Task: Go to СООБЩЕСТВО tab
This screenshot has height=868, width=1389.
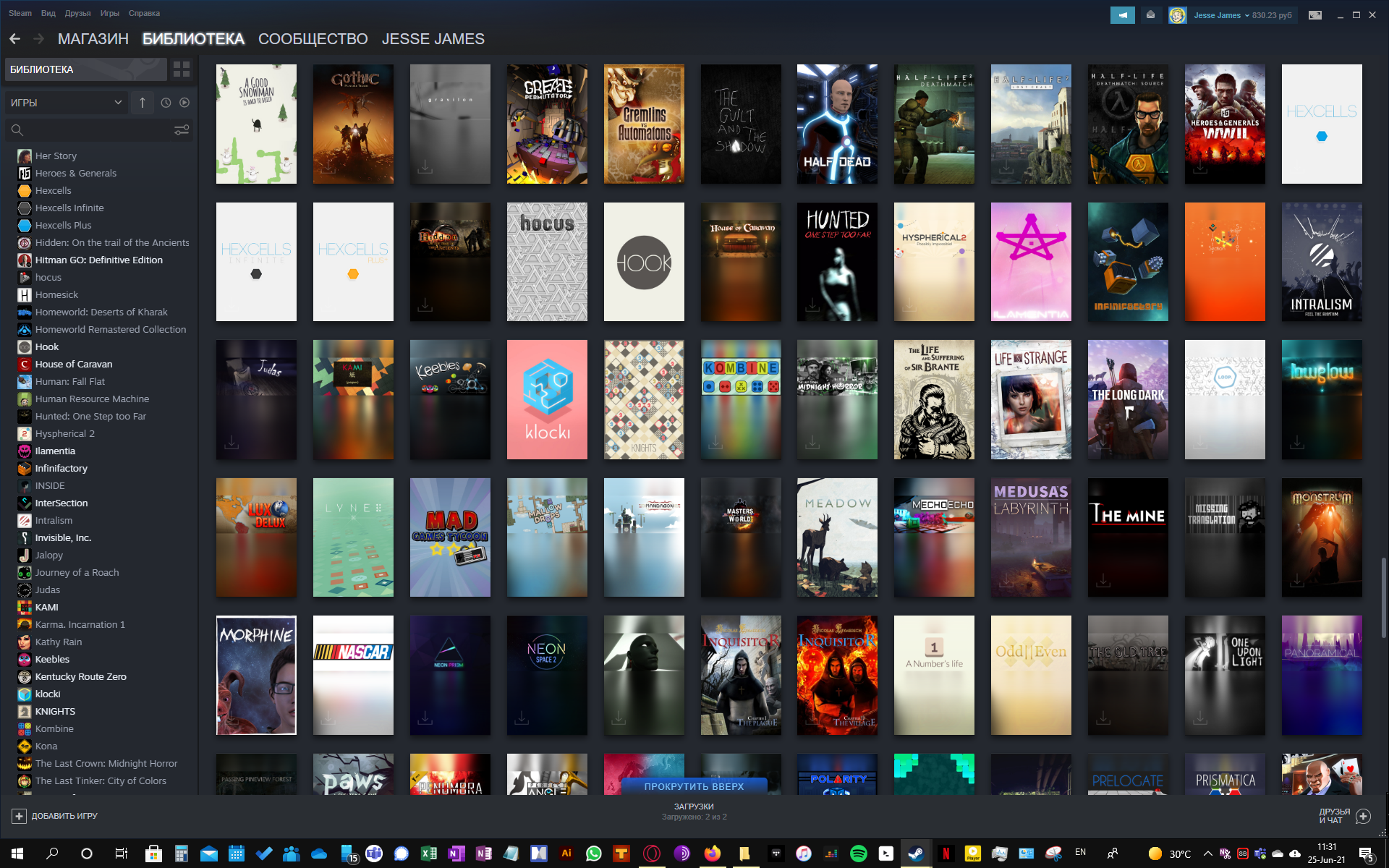Action: pos(313,39)
